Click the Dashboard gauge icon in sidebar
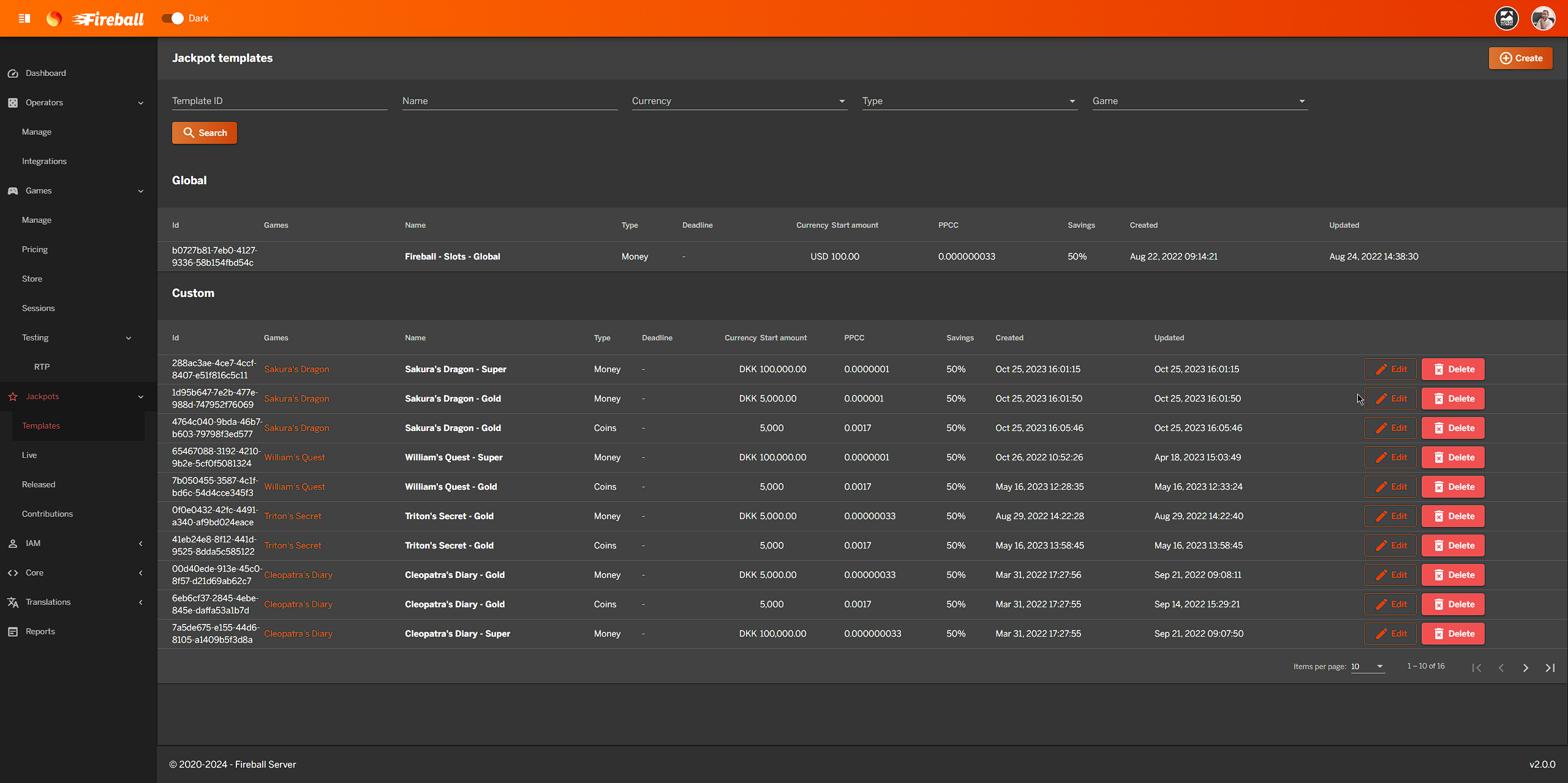1568x783 pixels. coord(13,73)
